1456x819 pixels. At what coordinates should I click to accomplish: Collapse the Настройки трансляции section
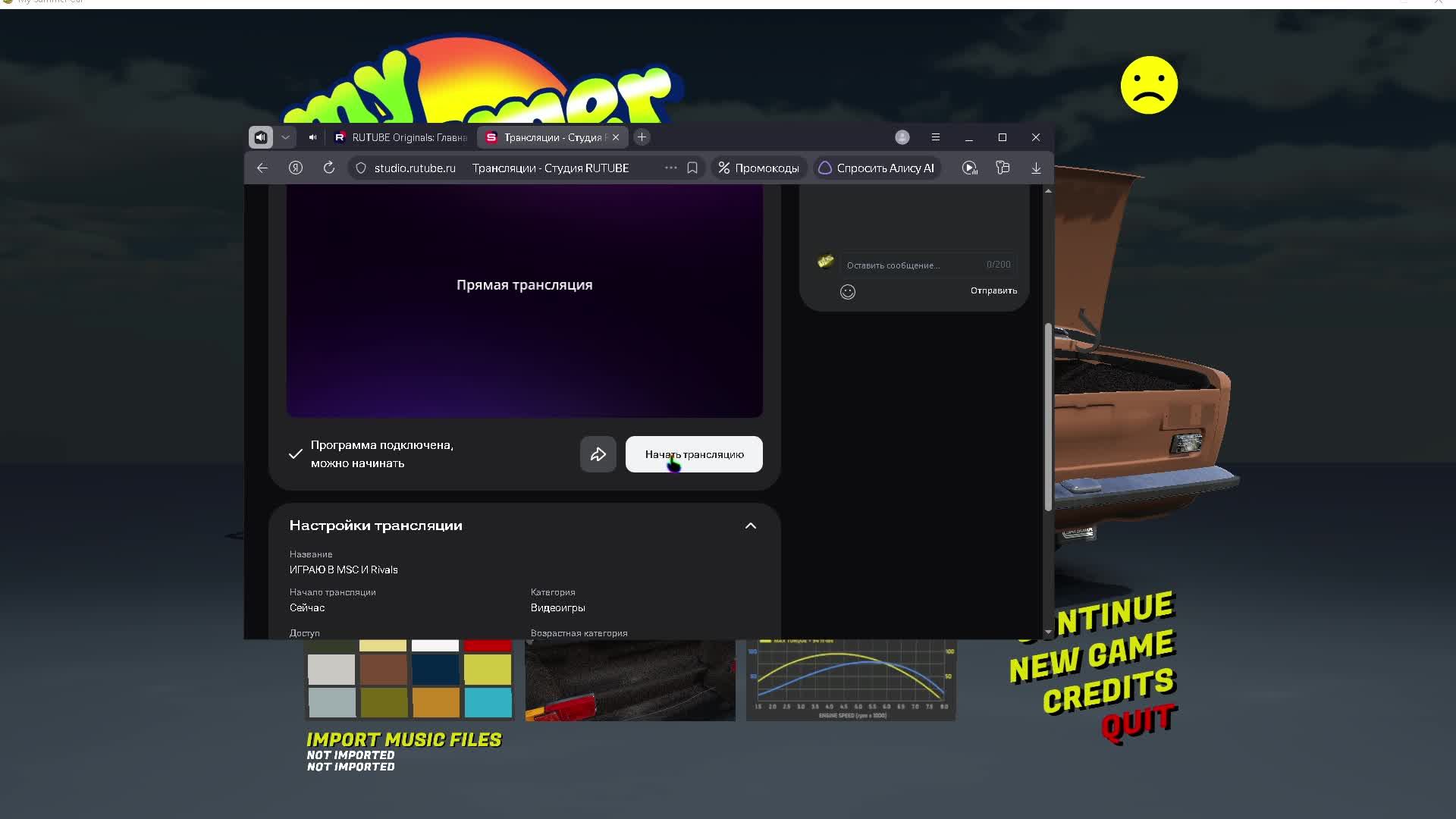click(x=751, y=526)
